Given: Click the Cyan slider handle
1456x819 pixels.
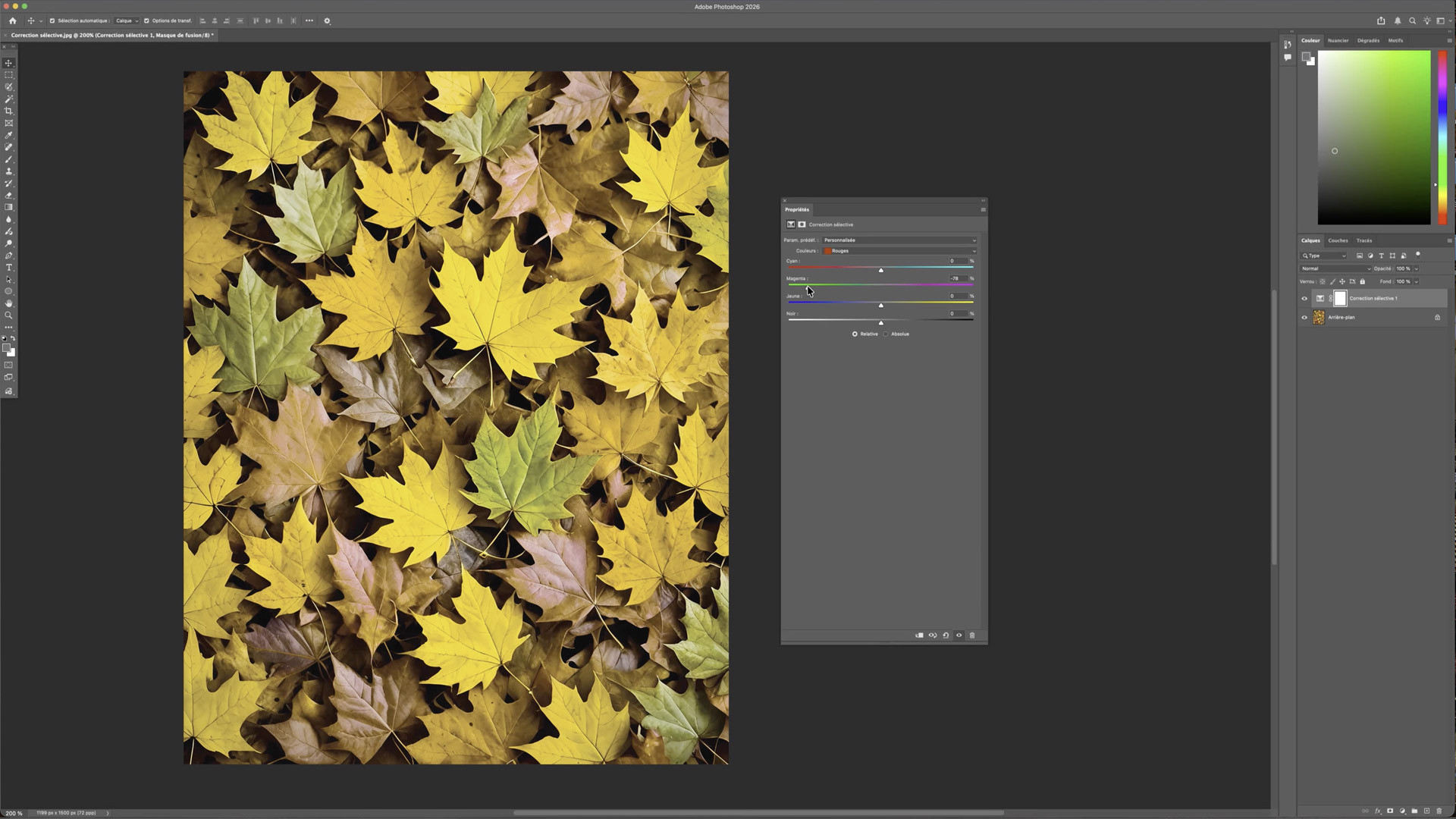Looking at the screenshot, I should [880, 270].
